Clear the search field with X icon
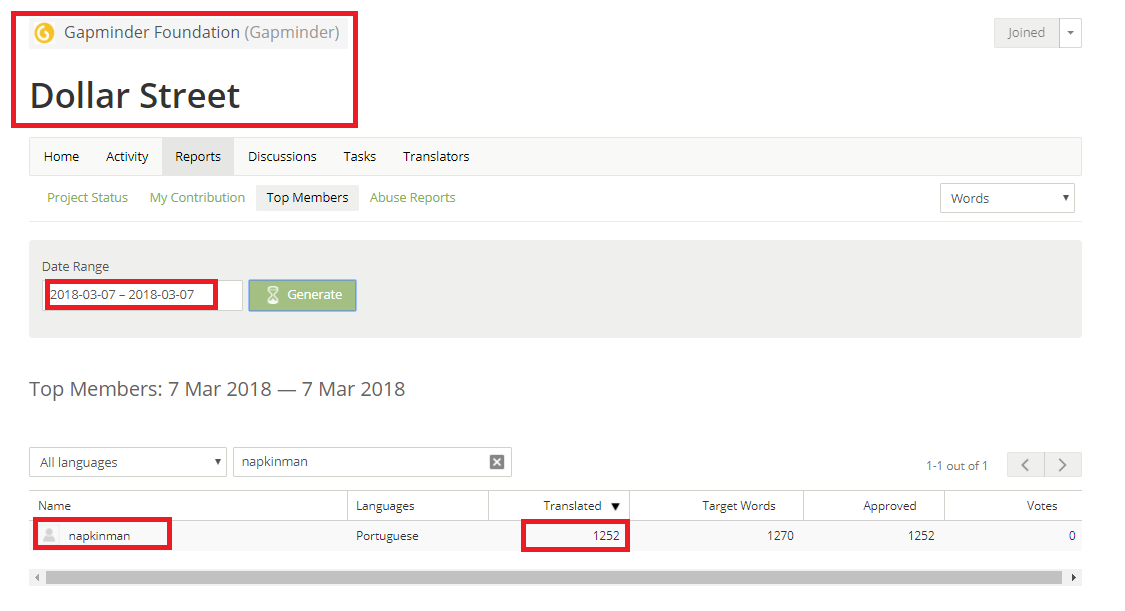Image resolution: width=1125 pixels, height=611 pixels. tap(496, 462)
